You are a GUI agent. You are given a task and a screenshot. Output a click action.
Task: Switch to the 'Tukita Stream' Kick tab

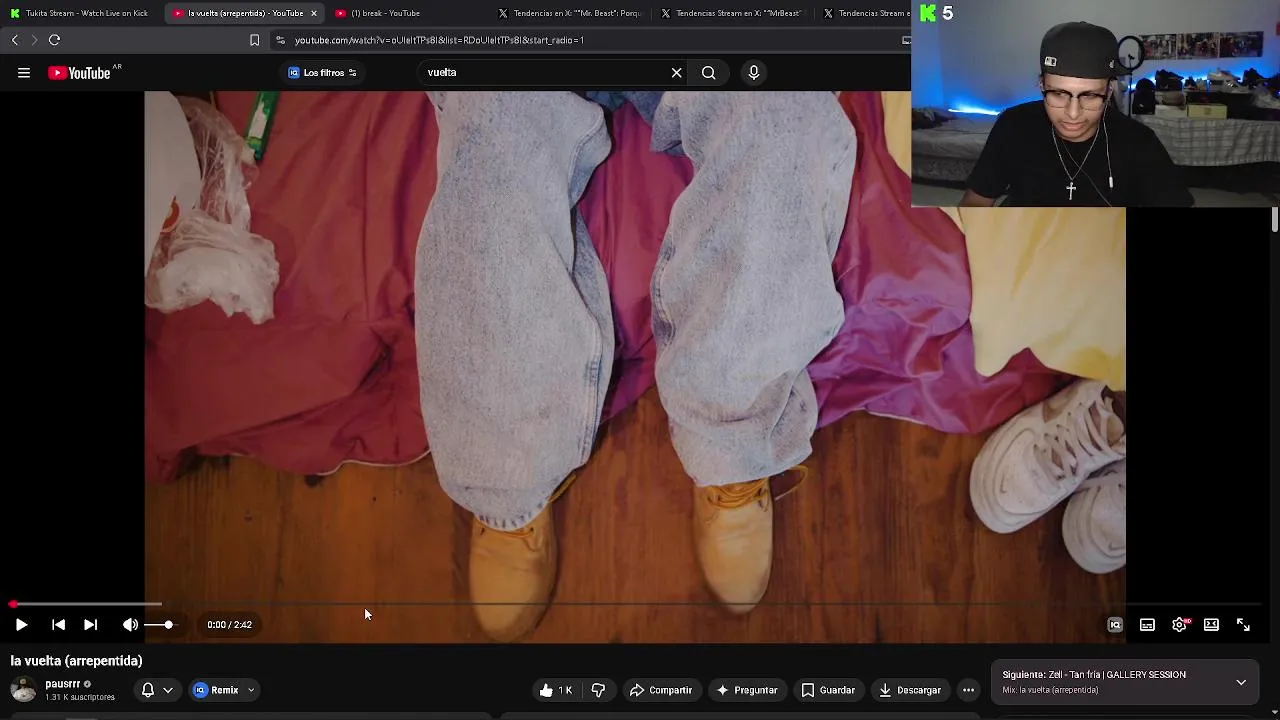pyautogui.click(x=80, y=13)
